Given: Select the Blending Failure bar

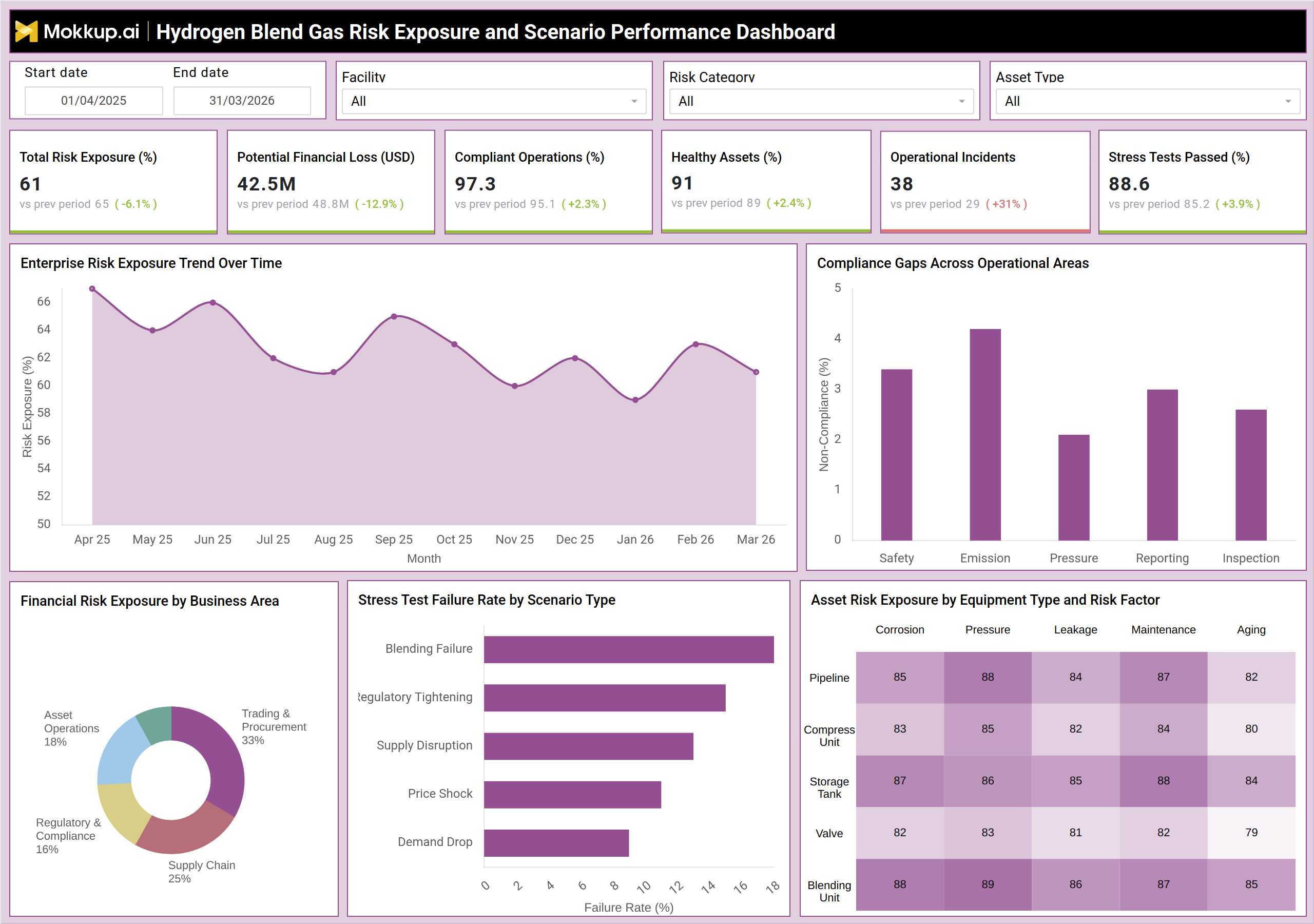Looking at the screenshot, I should point(629,650).
